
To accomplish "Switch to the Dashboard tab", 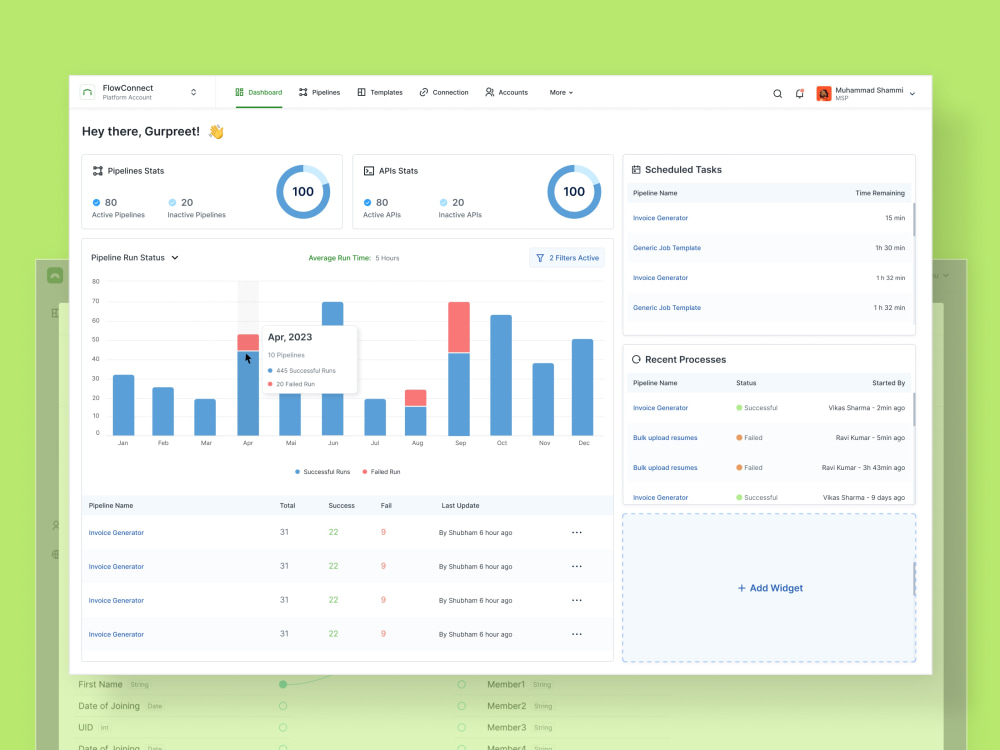I will click(258, 92).
